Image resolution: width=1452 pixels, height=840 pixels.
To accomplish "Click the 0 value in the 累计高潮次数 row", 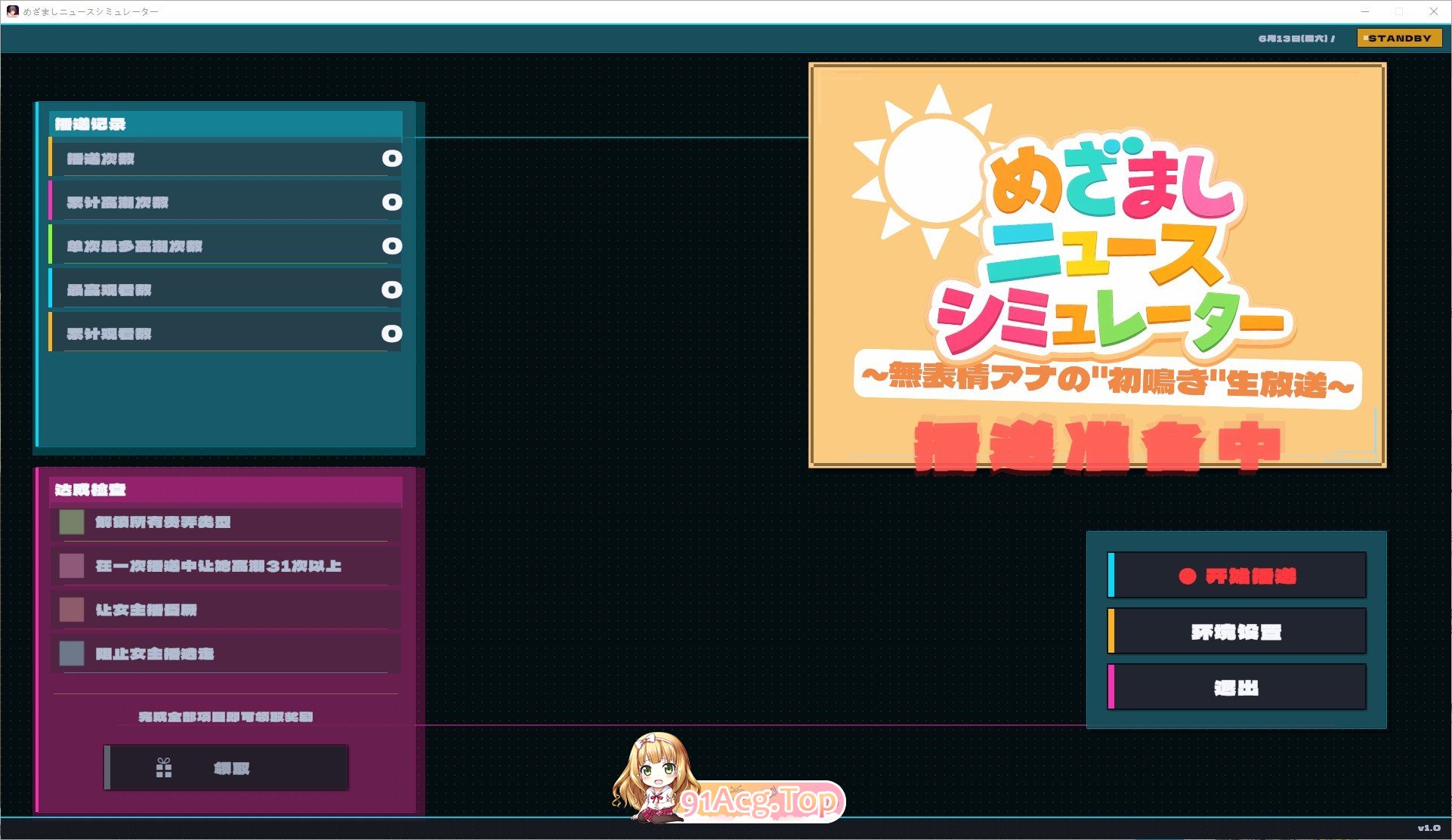I will pyautogui.click(x=391, y=202).
